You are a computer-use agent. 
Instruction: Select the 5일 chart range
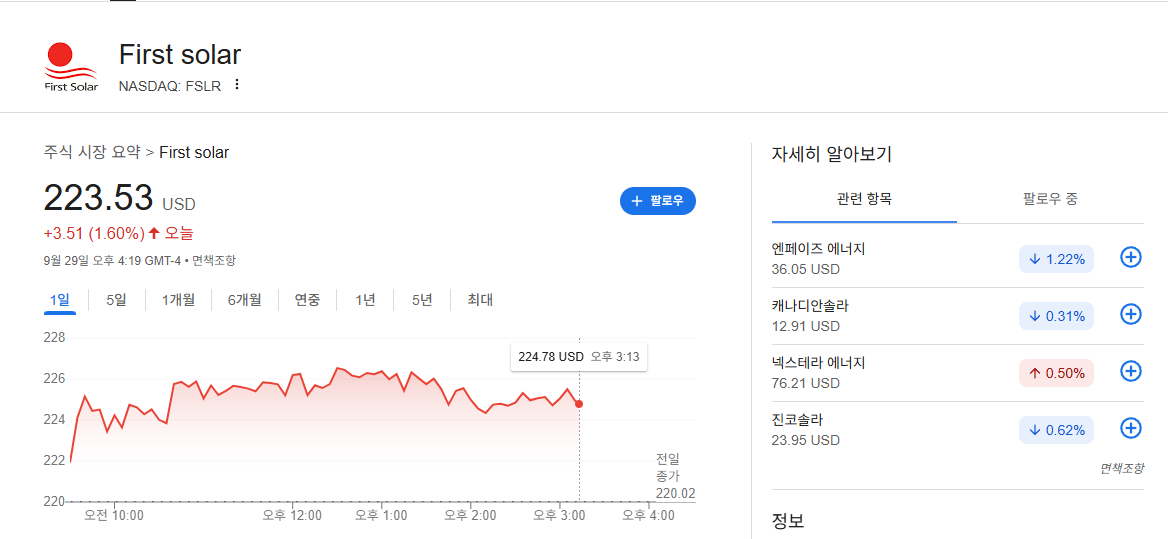point(116,300)
